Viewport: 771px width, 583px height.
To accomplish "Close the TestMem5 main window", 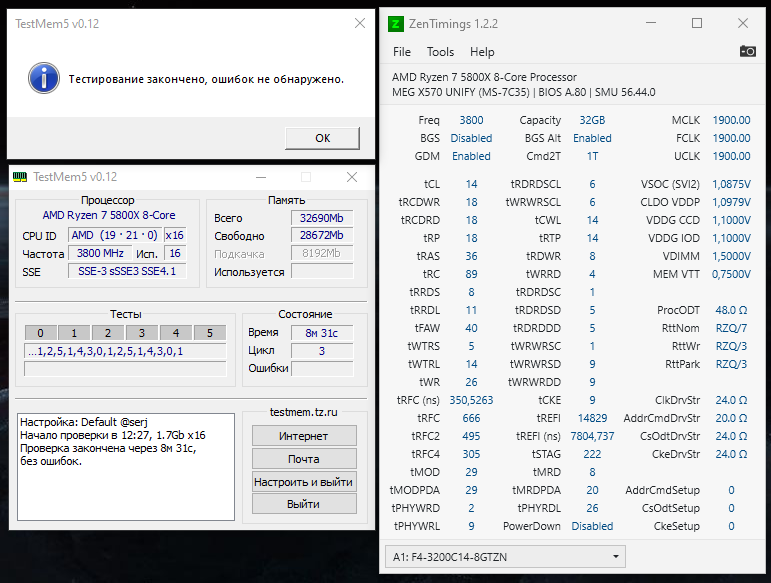I will 352,177.
